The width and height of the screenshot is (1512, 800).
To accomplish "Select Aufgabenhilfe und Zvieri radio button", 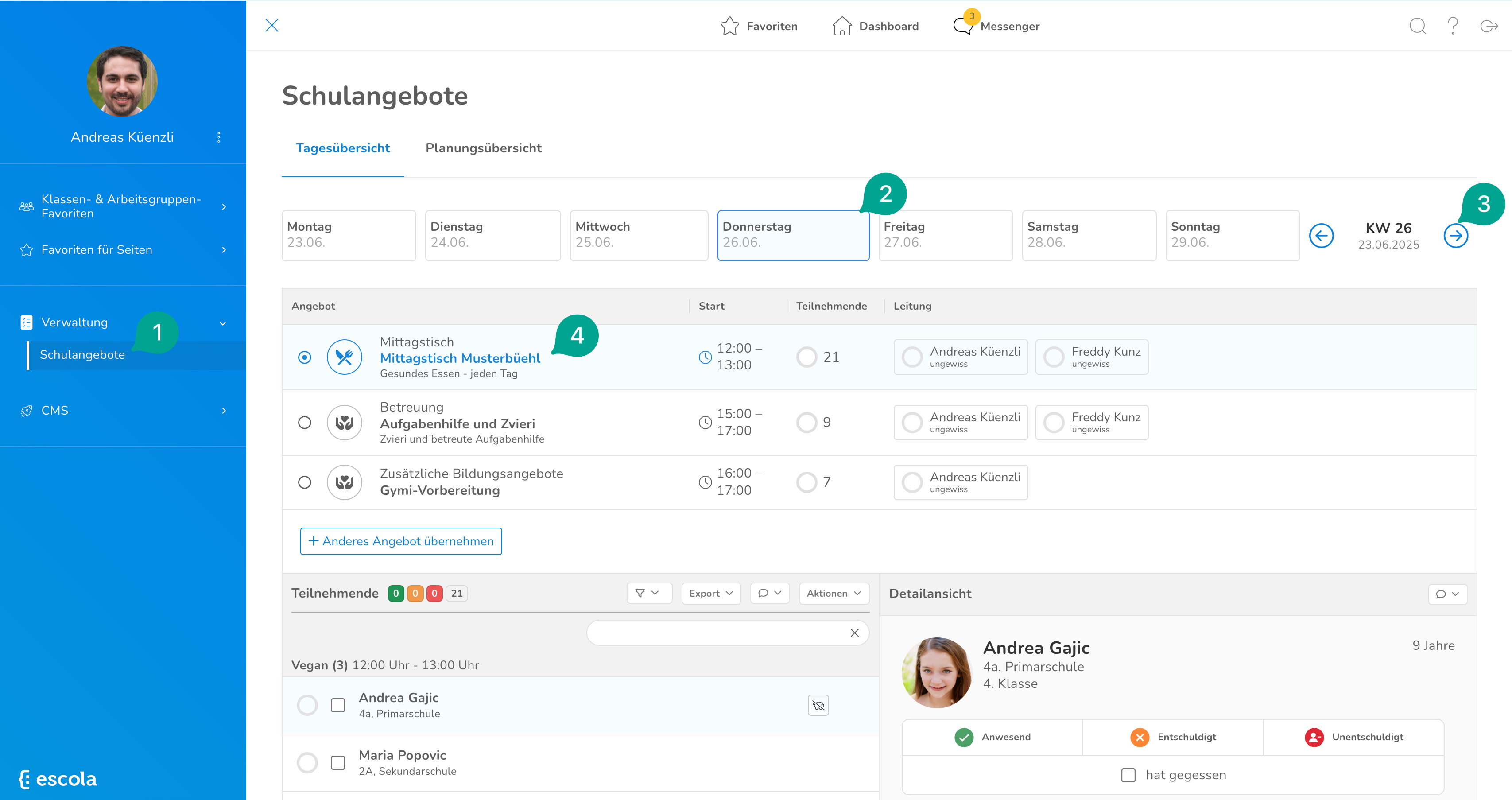I will pos(305,423).
